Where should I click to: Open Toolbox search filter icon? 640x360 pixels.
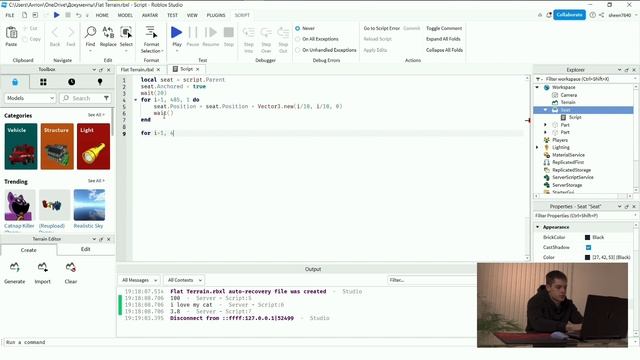pyautogui.click(x=106, y=98)
